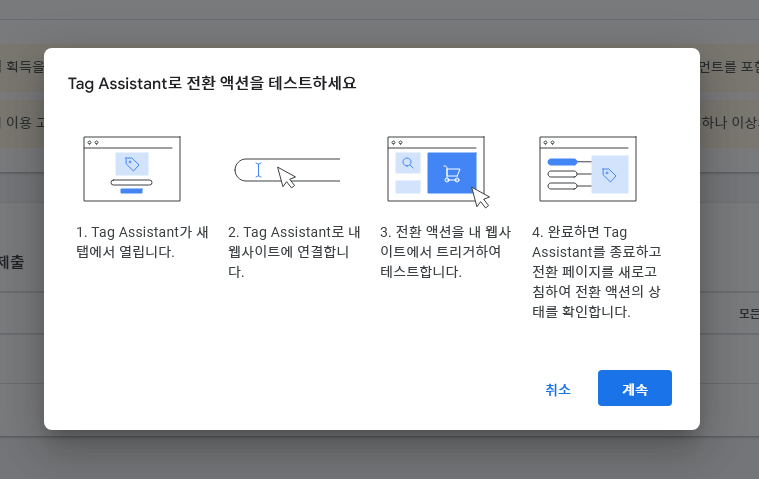Click the mouse pointer arrow in the second illustration
This screenshot has height=479, width=759.
(x=287, y=178)
